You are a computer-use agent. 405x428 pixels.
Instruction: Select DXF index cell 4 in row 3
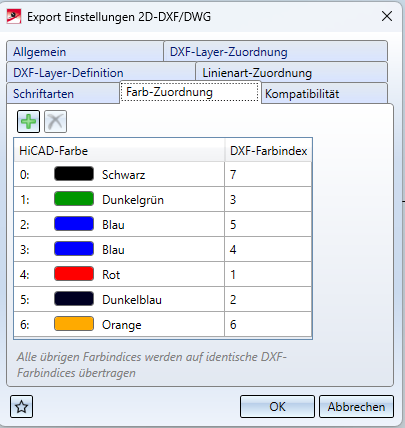tap(268, 249)
